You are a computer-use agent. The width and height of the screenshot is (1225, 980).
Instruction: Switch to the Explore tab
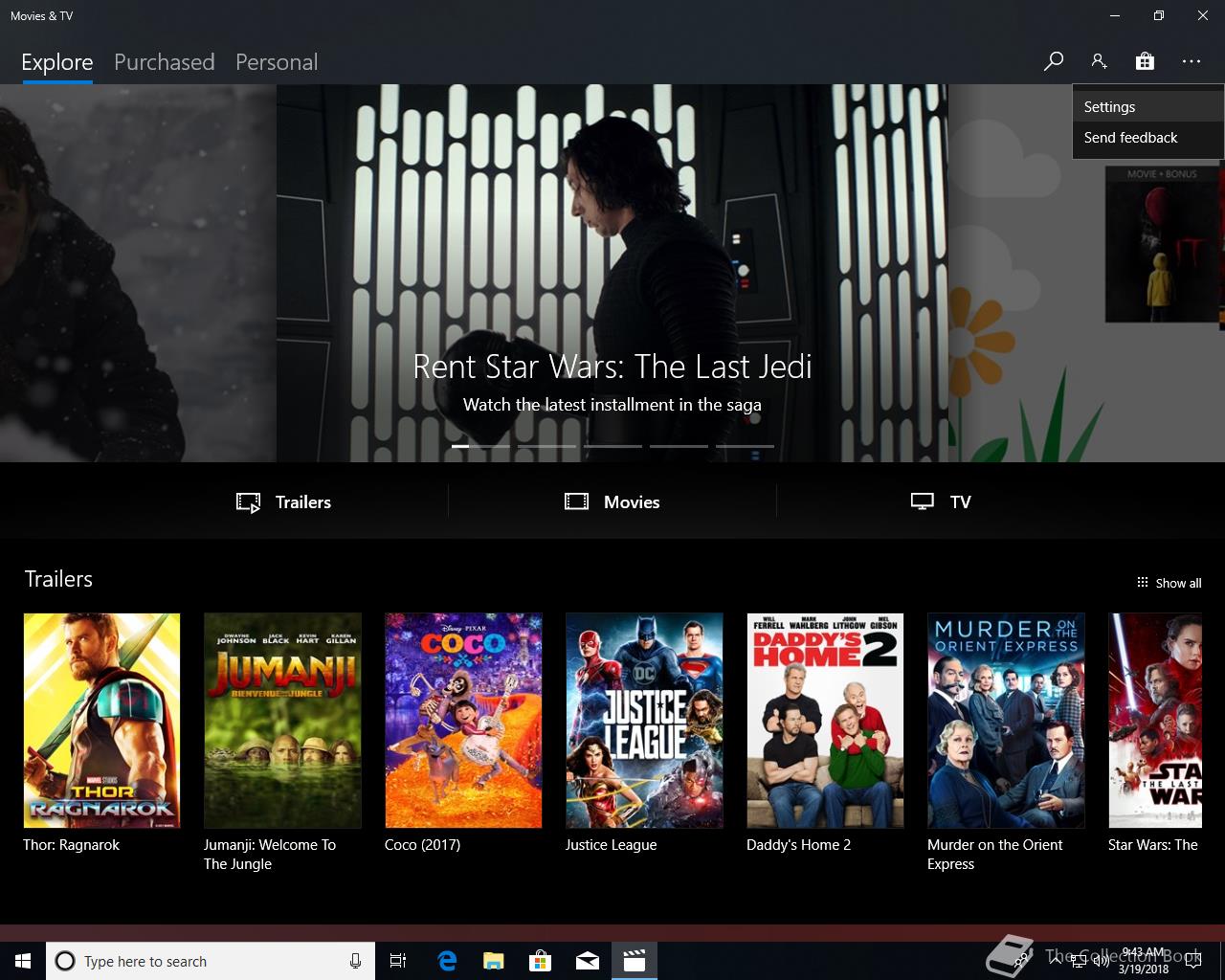pyautogui.click(x=57, y=62)
